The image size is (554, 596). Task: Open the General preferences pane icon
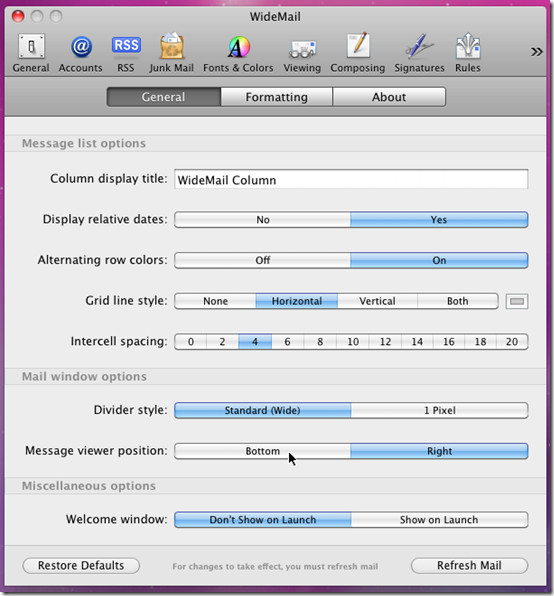click(31, 53)
